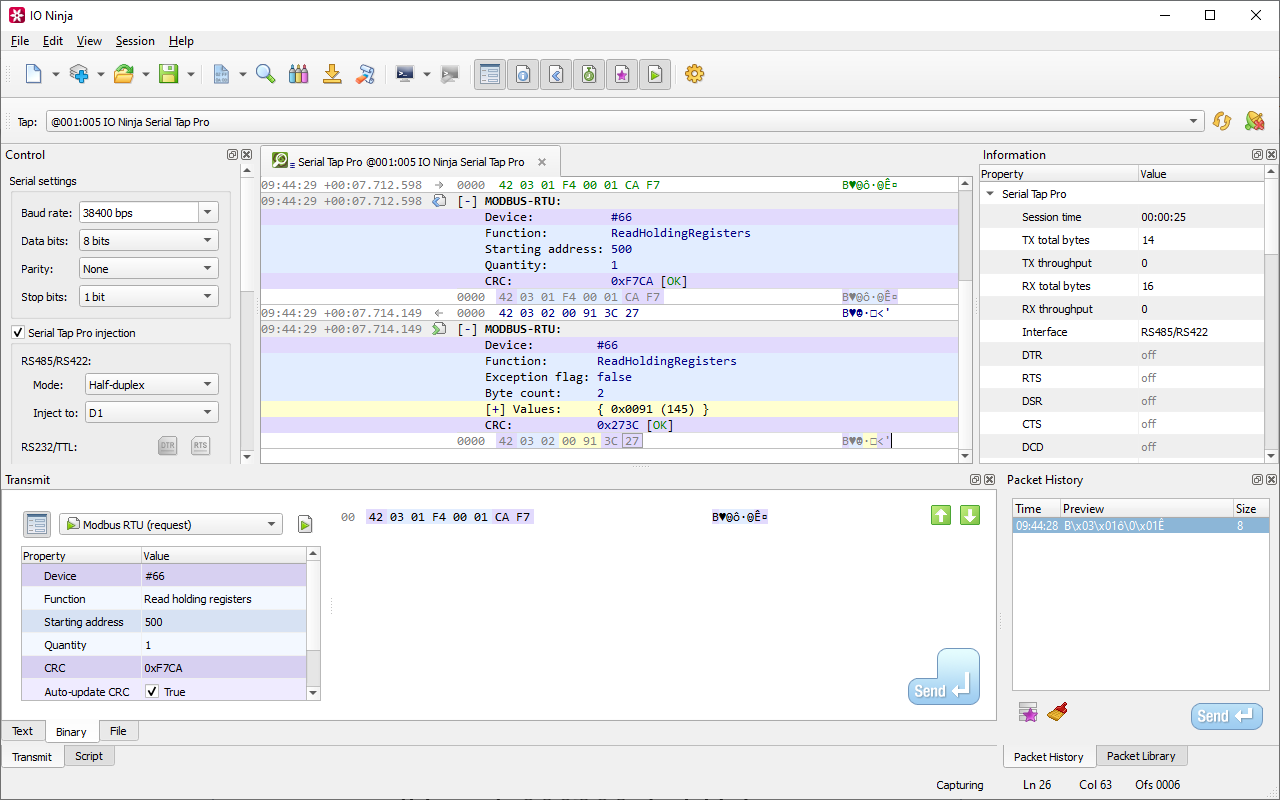Click the terminal monitor toolbar icon

405,74
